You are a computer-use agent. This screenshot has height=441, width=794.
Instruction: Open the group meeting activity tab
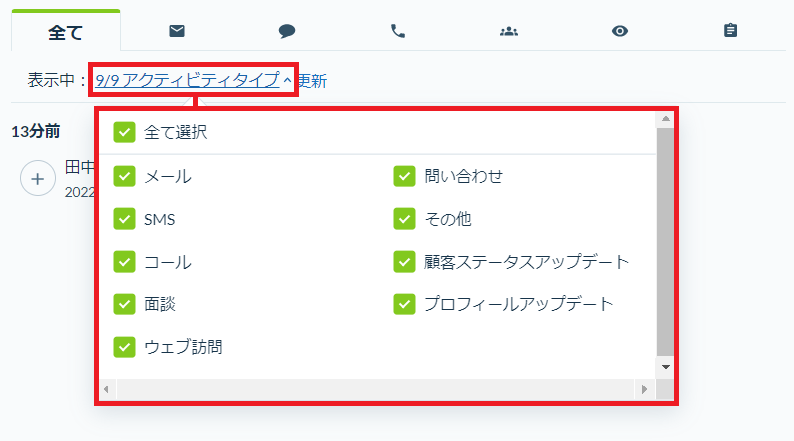508,31
